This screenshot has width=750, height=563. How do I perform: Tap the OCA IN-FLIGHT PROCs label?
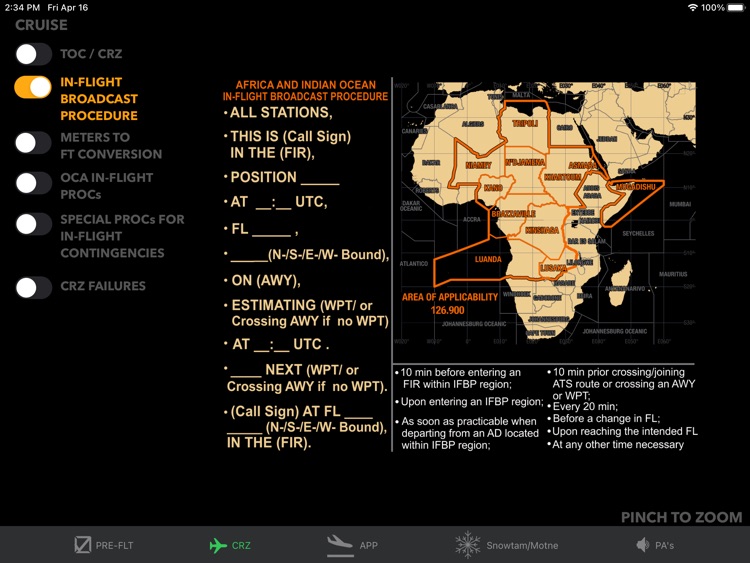pos(107,186)
